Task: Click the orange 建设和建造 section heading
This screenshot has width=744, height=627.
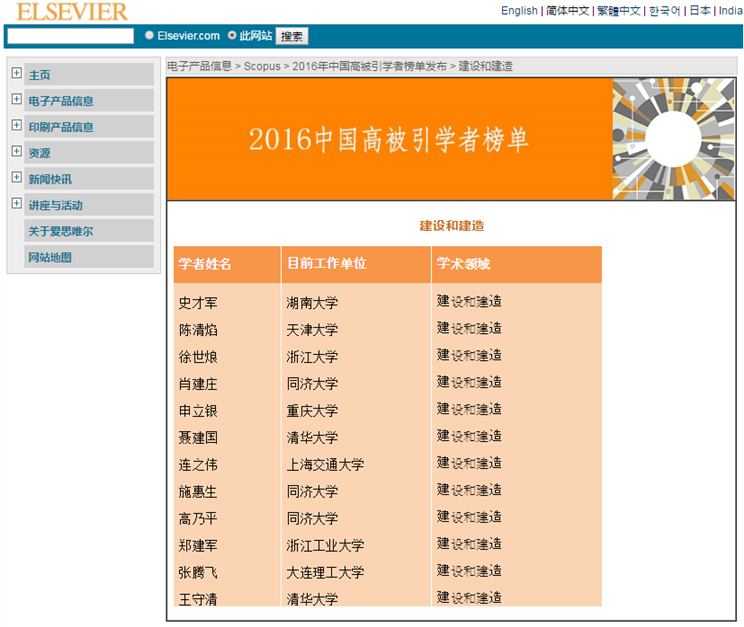Action: coord(452,225)
